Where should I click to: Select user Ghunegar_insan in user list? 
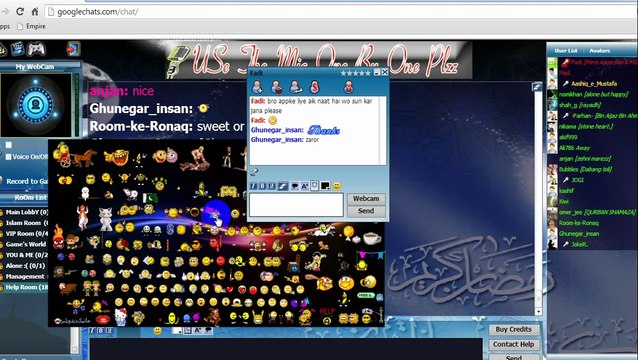click(x=579, y=234)
